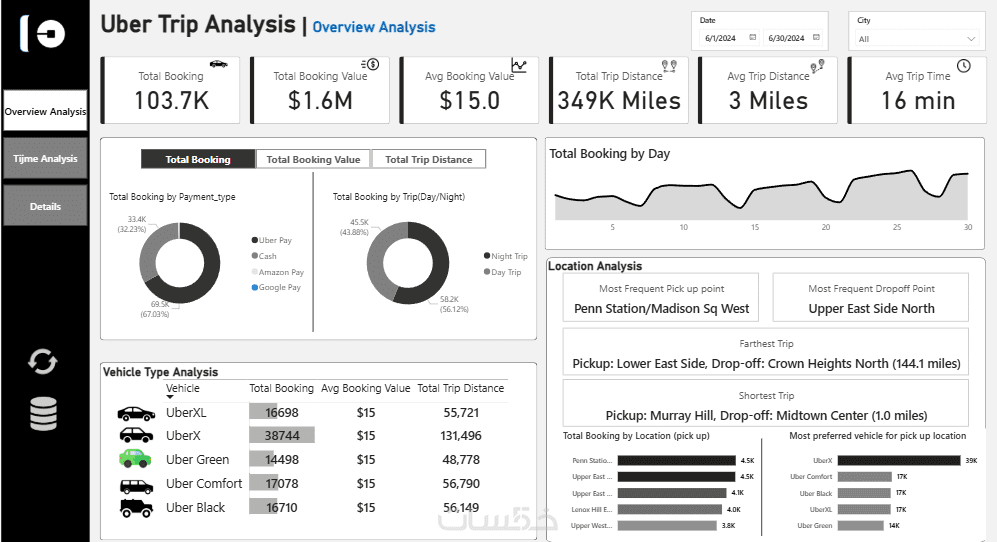Toggle the Uber Pay legend item
This screenshot has height=542, width=997.
pyautogui.click(x=272, y=240)
